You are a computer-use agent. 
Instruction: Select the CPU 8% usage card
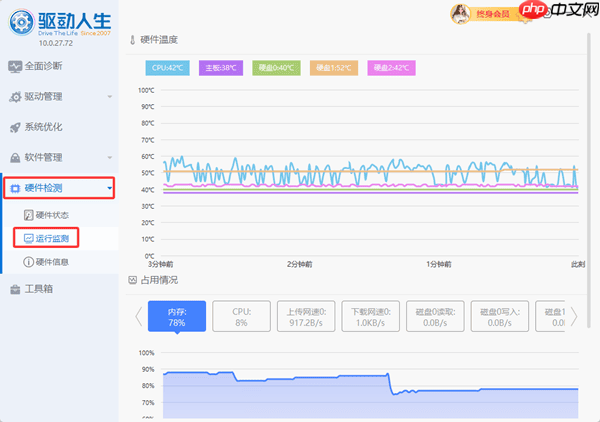[x=241, y=316]
